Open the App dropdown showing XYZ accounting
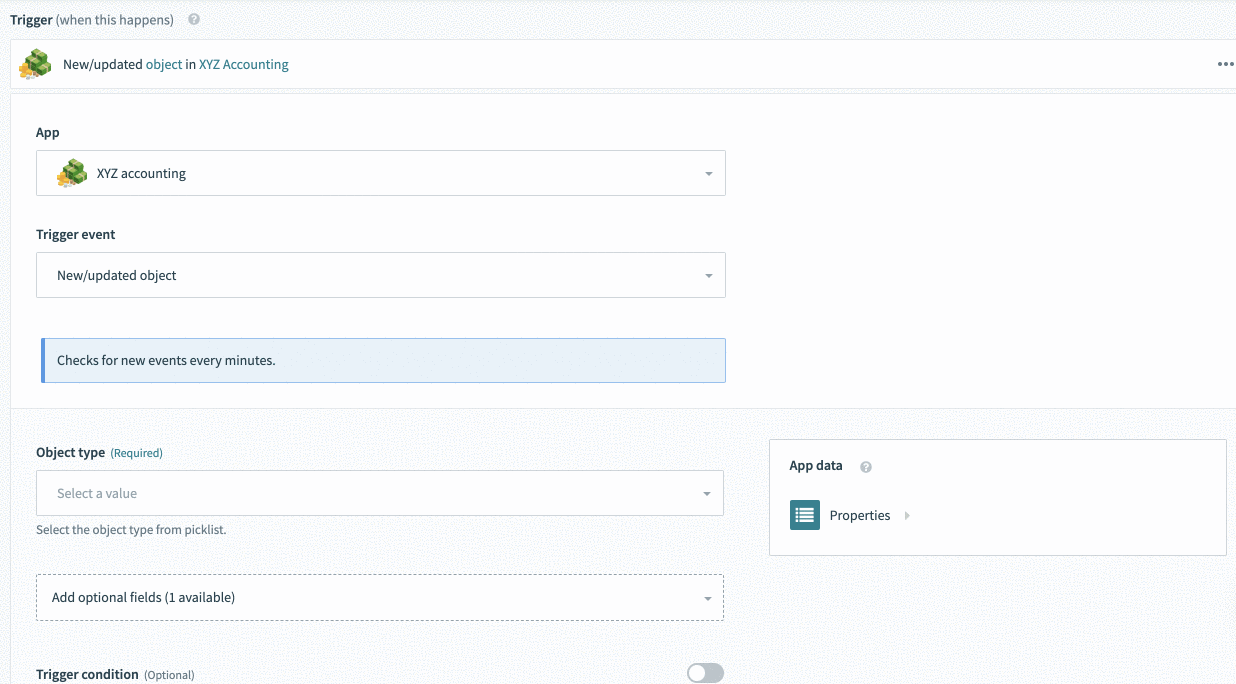Image resolution: width=1236 pixels, height=684 pixels. [x=380, y=172]
